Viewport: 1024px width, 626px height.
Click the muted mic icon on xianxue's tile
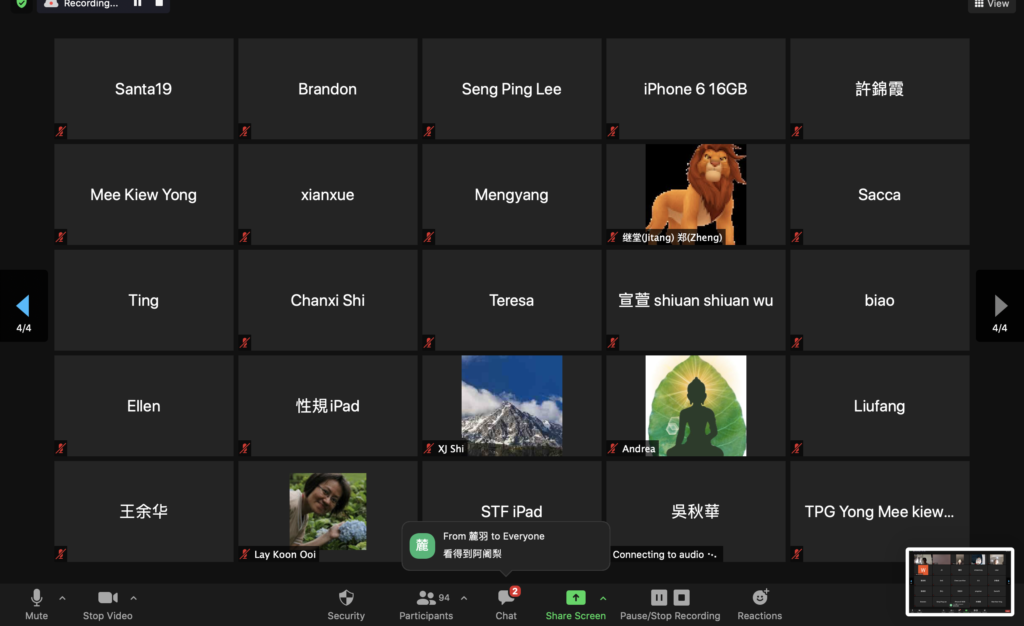245,237
